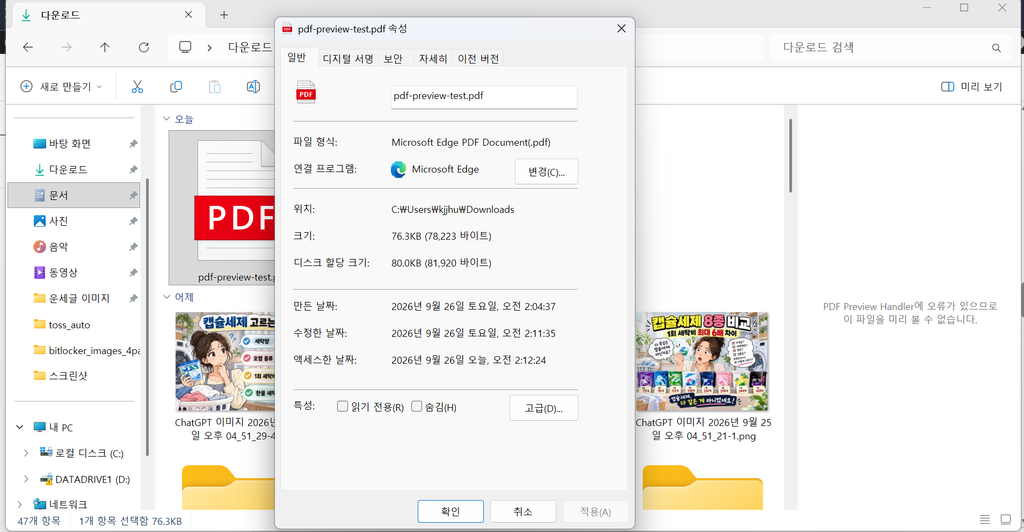Collapse the 오늘 group
Screen dimensions: 1024x532
coord(167,119)
